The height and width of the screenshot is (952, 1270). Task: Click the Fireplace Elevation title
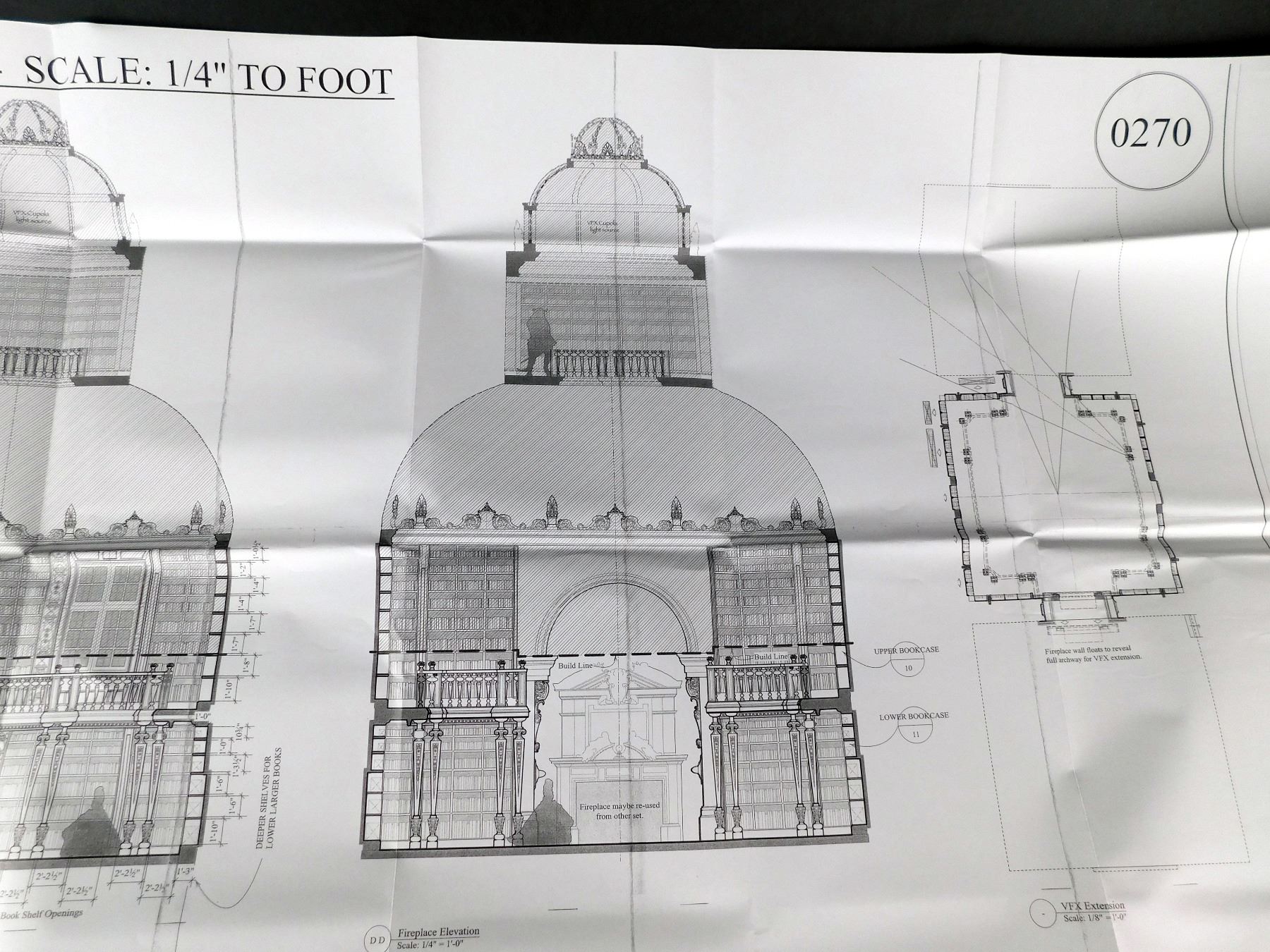pyautogui.click(x=438, y=932)
